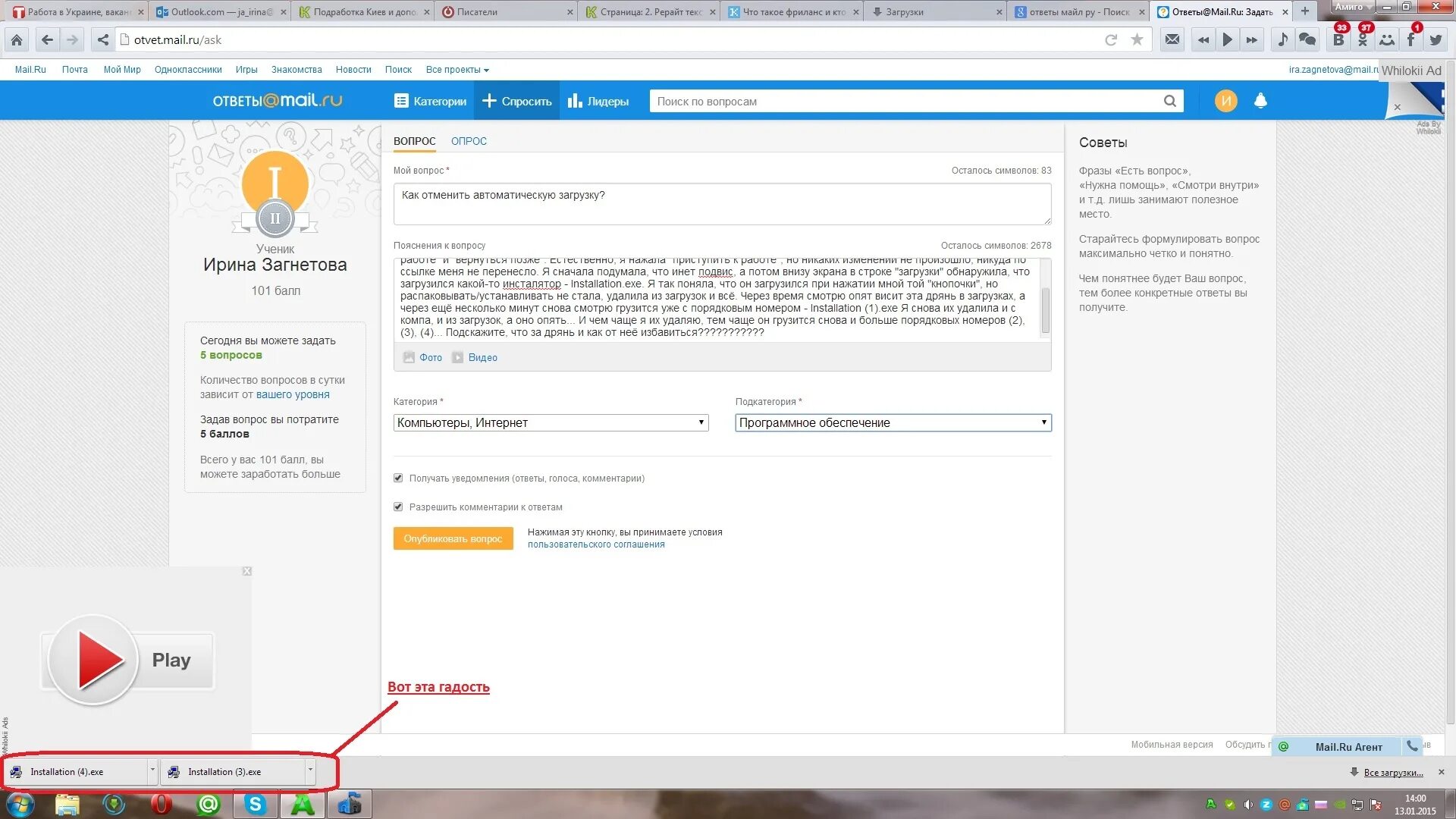Reload the page with refresh icon

pyautogui.click(x=1111, y=40)
